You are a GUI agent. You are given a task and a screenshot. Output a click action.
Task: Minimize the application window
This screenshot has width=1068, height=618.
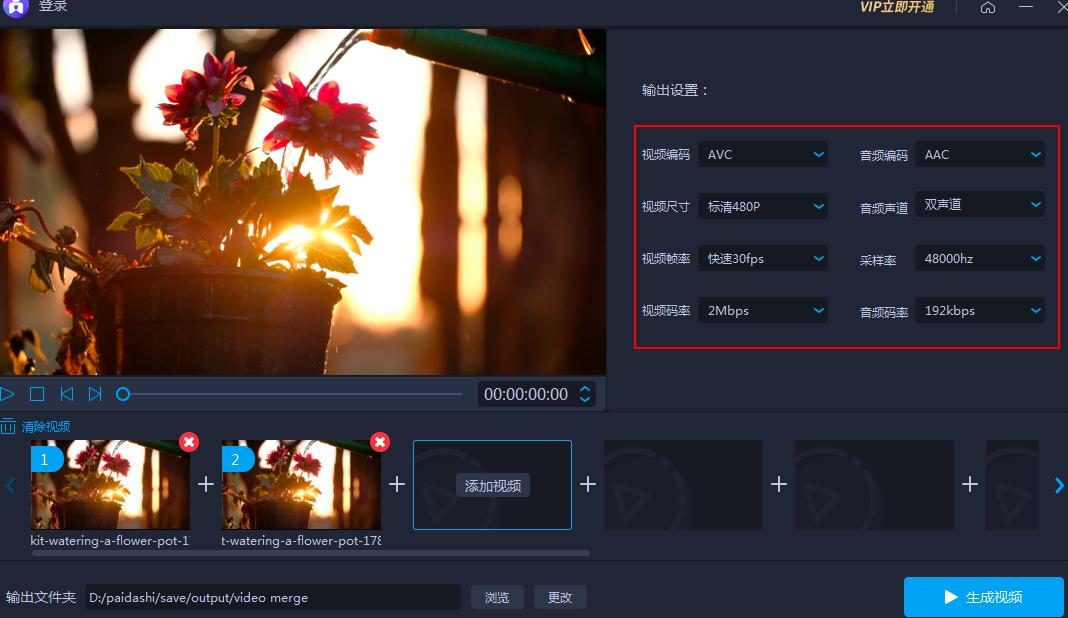[1026, 7]
